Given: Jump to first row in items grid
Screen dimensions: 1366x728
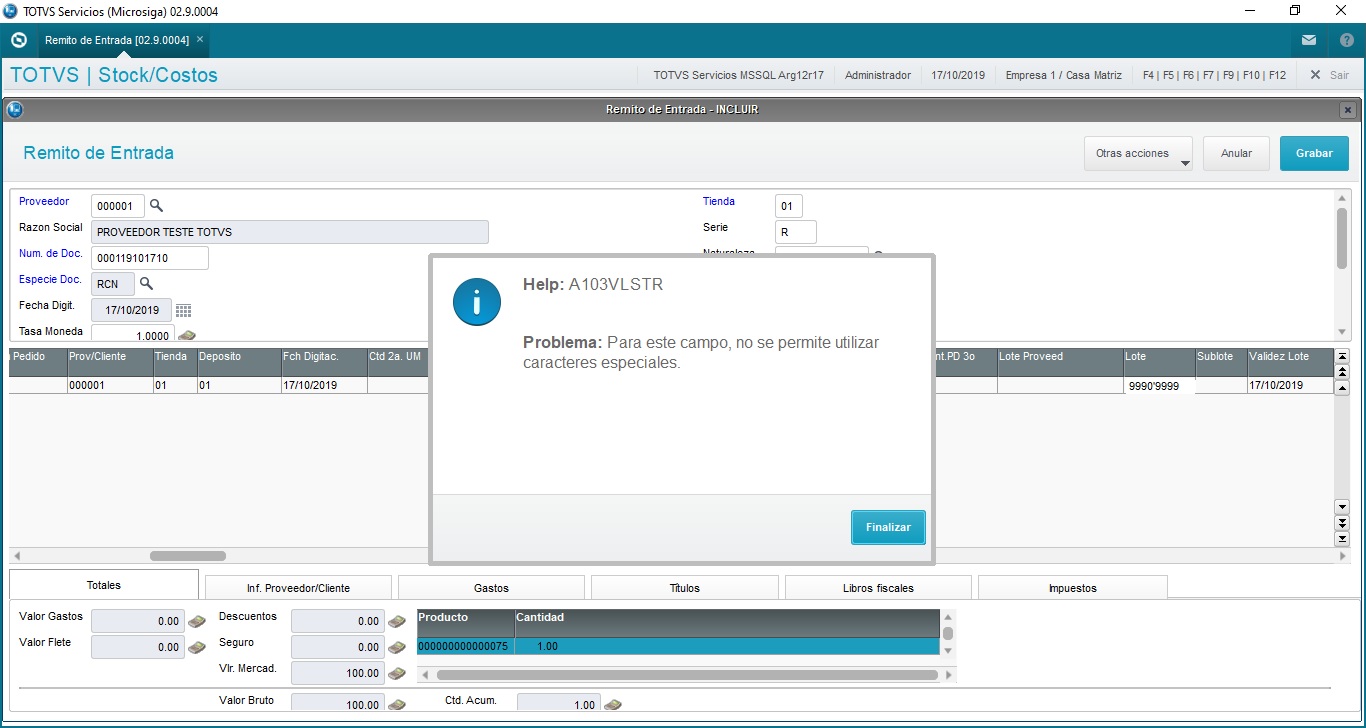Looking at the screenshot, I should [1342, 356].
